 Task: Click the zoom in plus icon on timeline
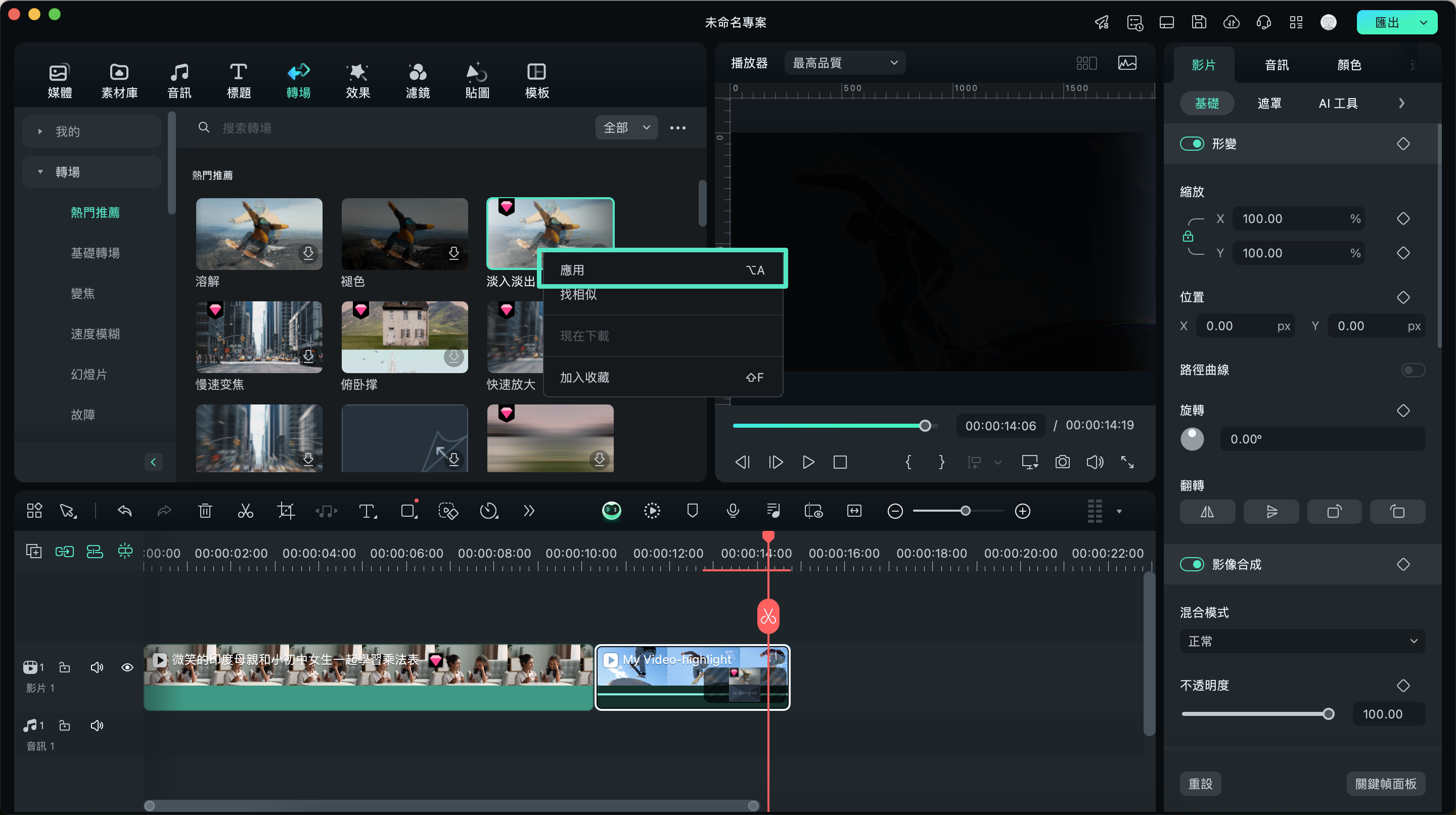(x=1022, y=512)
